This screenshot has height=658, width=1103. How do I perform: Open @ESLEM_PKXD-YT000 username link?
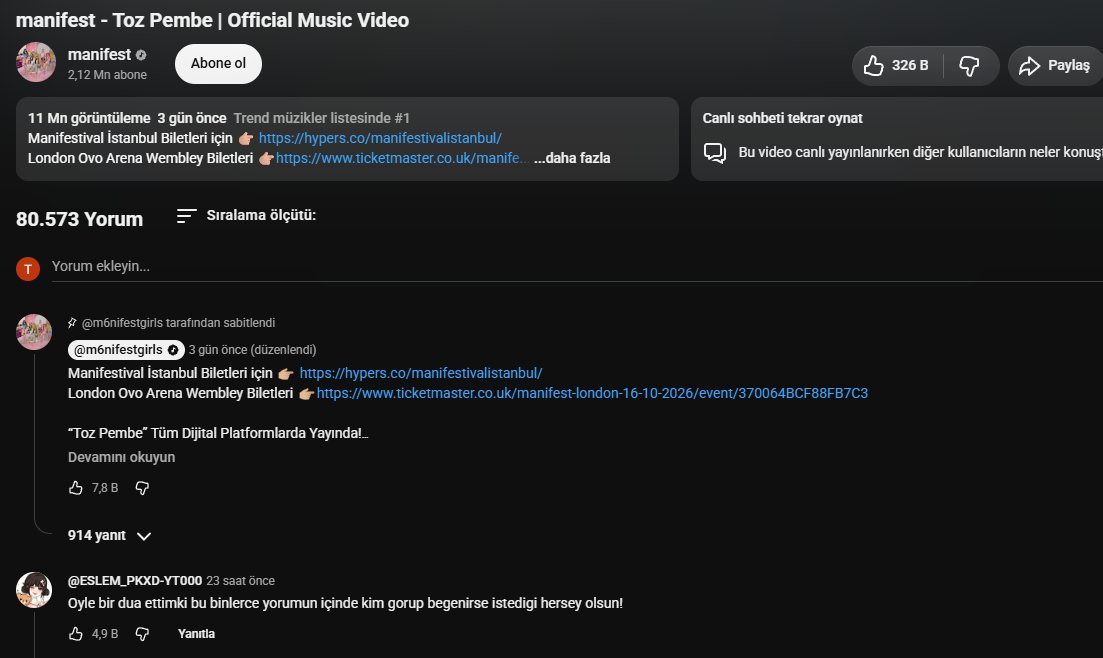pyautogui.click(x=134, y=581)
